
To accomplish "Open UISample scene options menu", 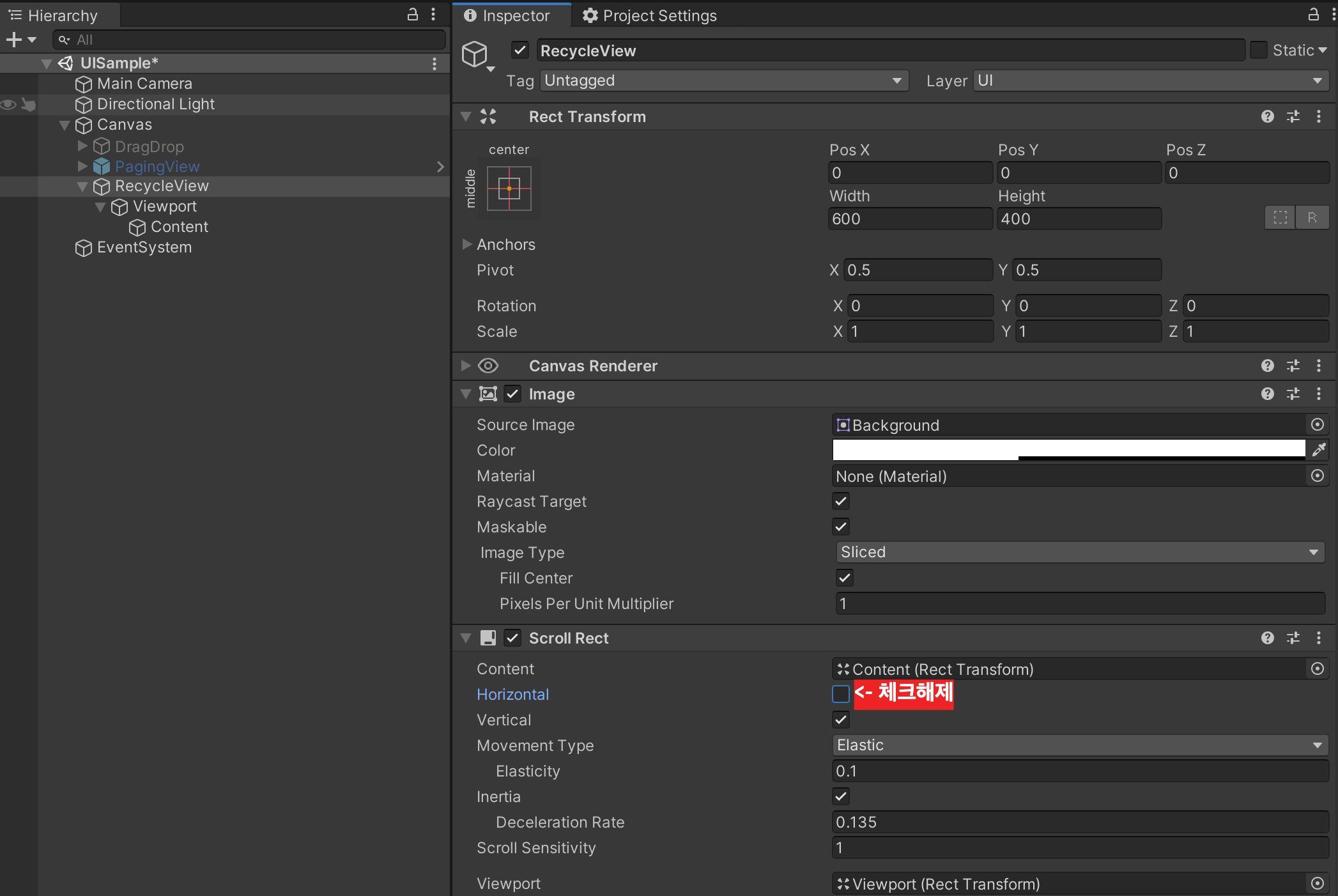I will coord(434,63).
